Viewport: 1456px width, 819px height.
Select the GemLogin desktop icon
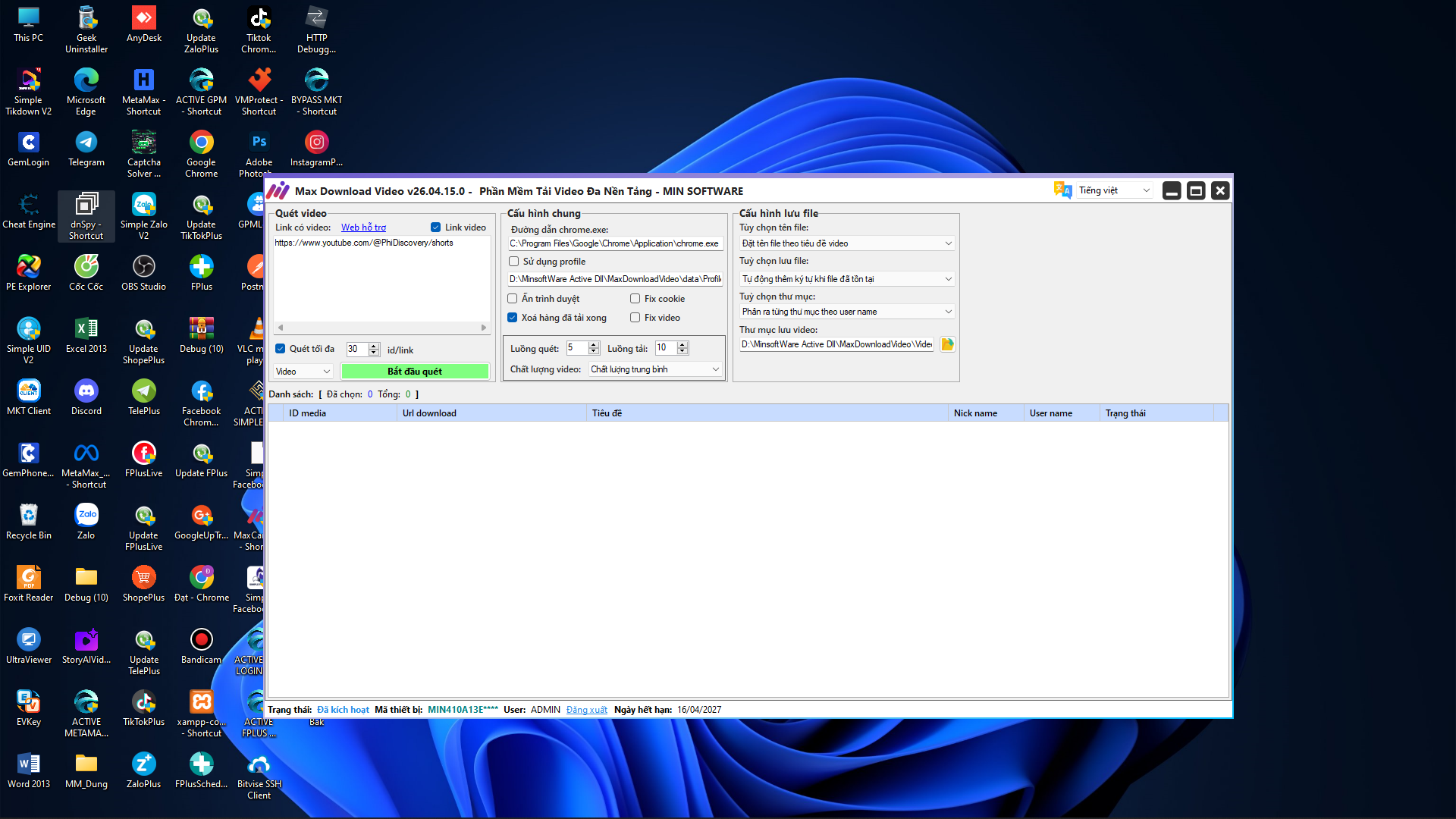pyautogui.click(x=29, y=149)
